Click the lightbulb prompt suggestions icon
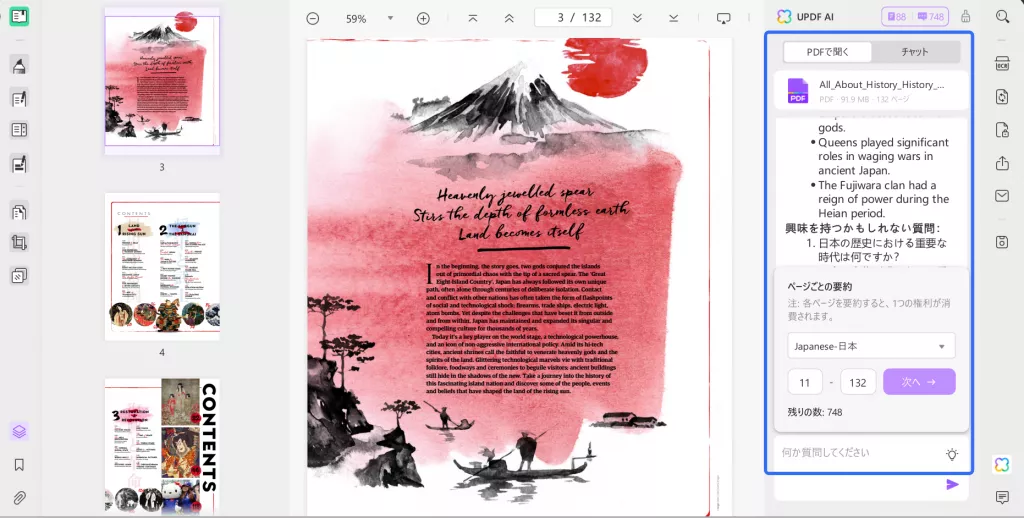The width and height of the screenshot is (1024, 518). [x=952, y=454]
